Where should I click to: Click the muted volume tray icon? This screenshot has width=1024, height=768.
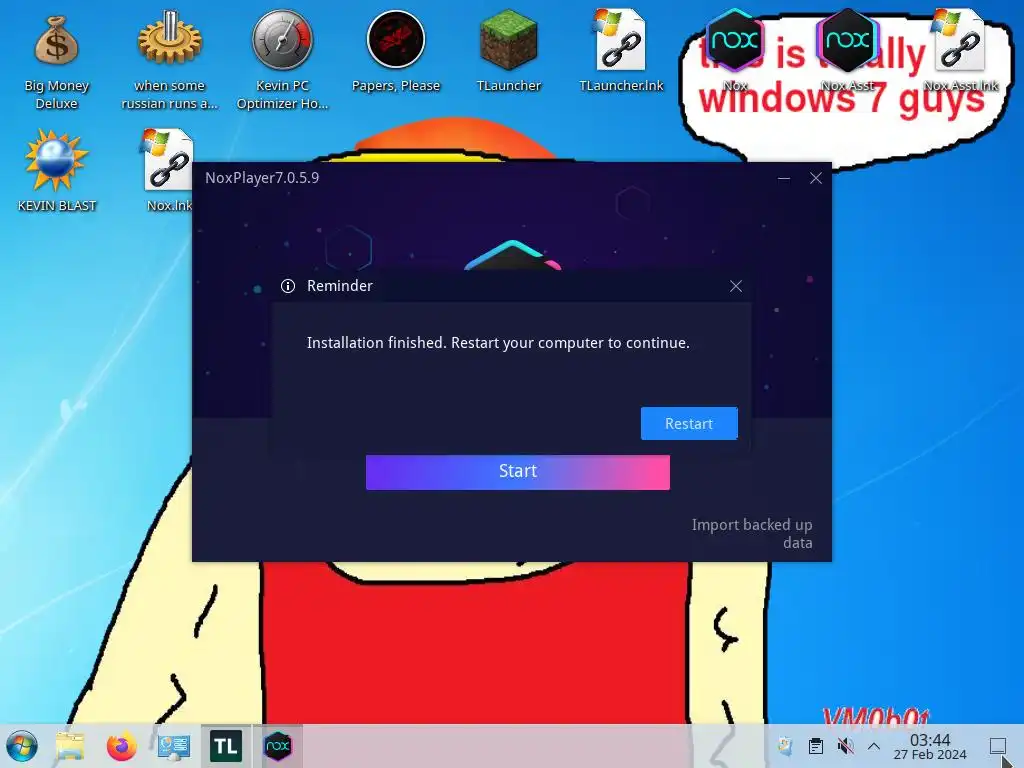coord(845,746)
